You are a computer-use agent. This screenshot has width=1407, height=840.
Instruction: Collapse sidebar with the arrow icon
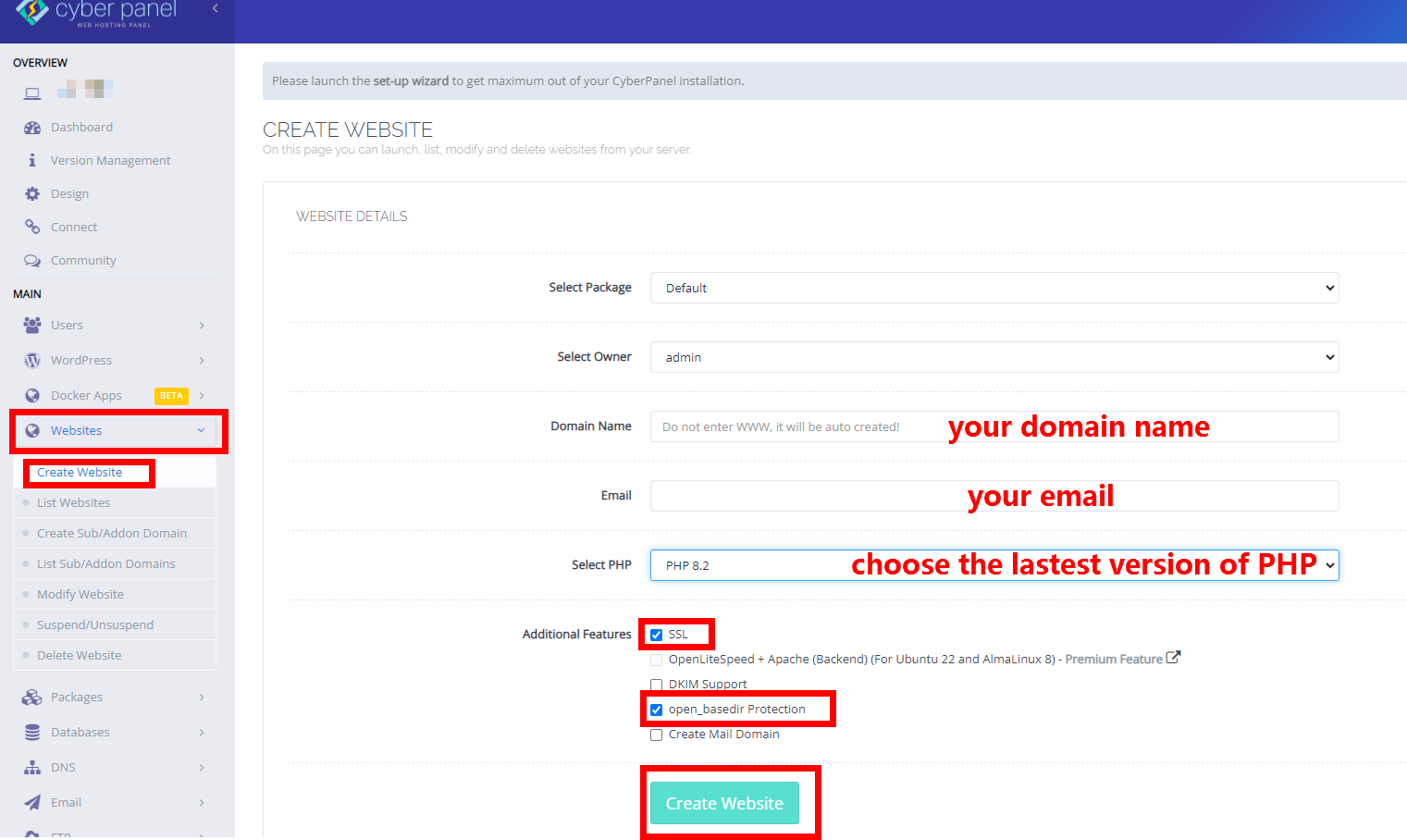pyautogui.click(x=215, y=8)
